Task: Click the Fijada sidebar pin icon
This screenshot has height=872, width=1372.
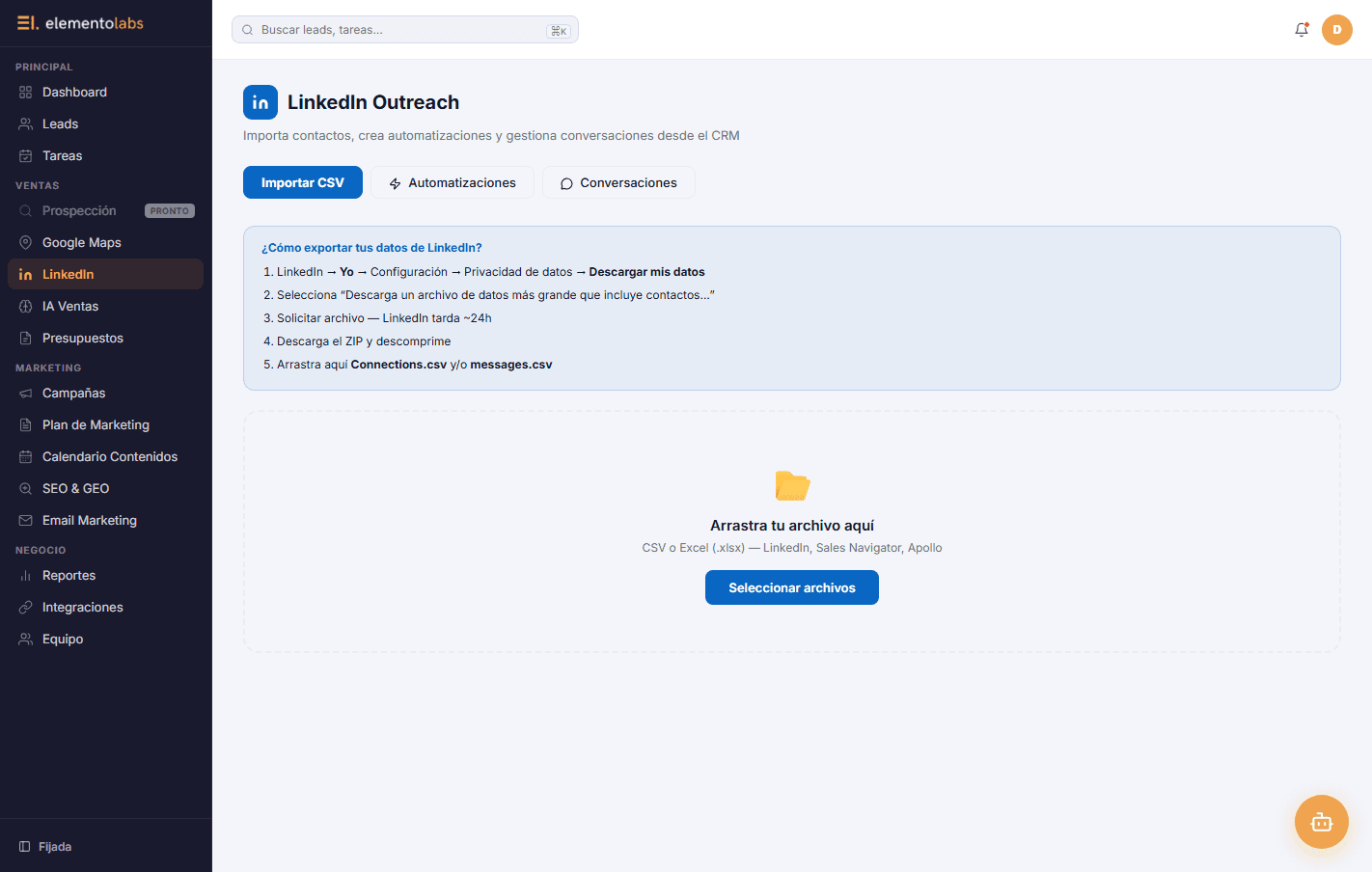Action: coord(25,847)
